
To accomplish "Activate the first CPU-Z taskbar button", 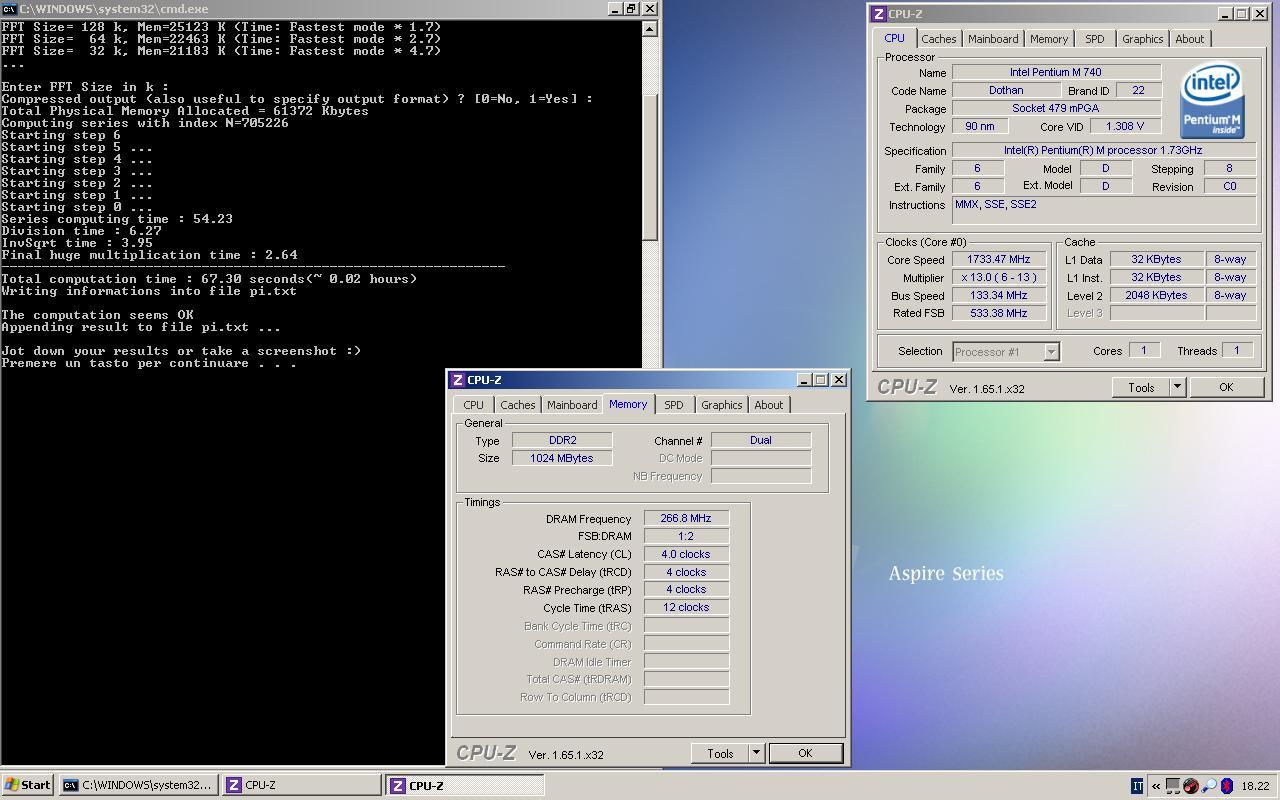I will click(x=301, y=786).
